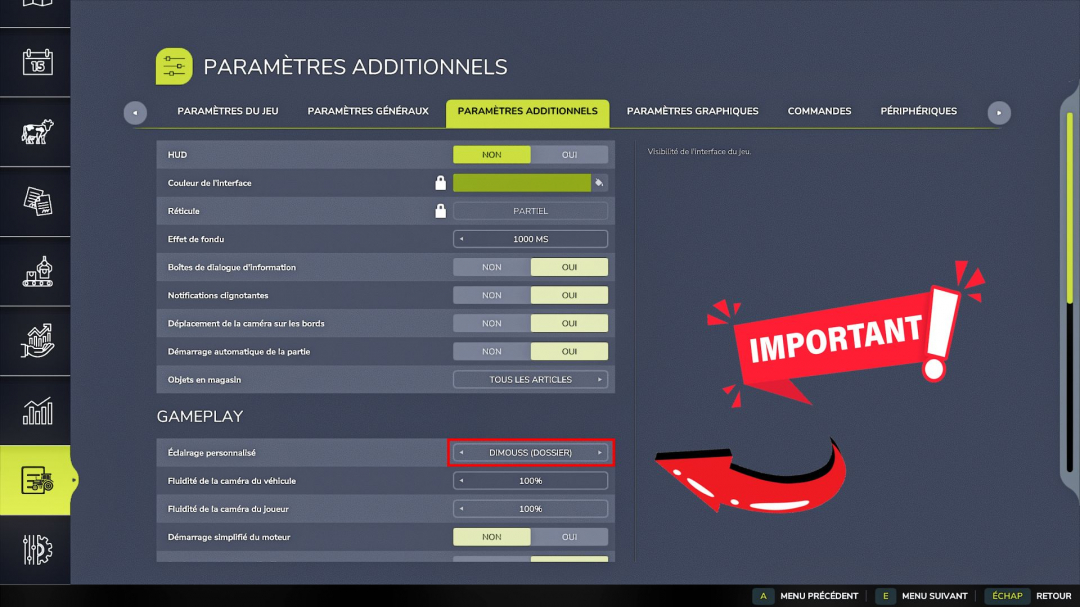
Task: Open the Réticule setting selector
Action: [x=530, y=210]
